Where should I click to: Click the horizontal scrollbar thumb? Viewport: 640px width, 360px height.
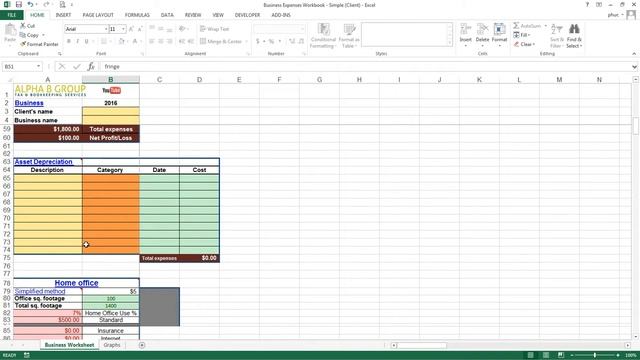pyautogui.click(x=422, y=345)
